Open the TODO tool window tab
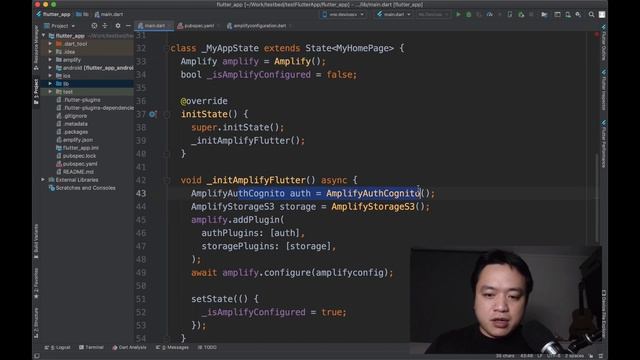This screenshot has width=640, height=360. [207, 347]
